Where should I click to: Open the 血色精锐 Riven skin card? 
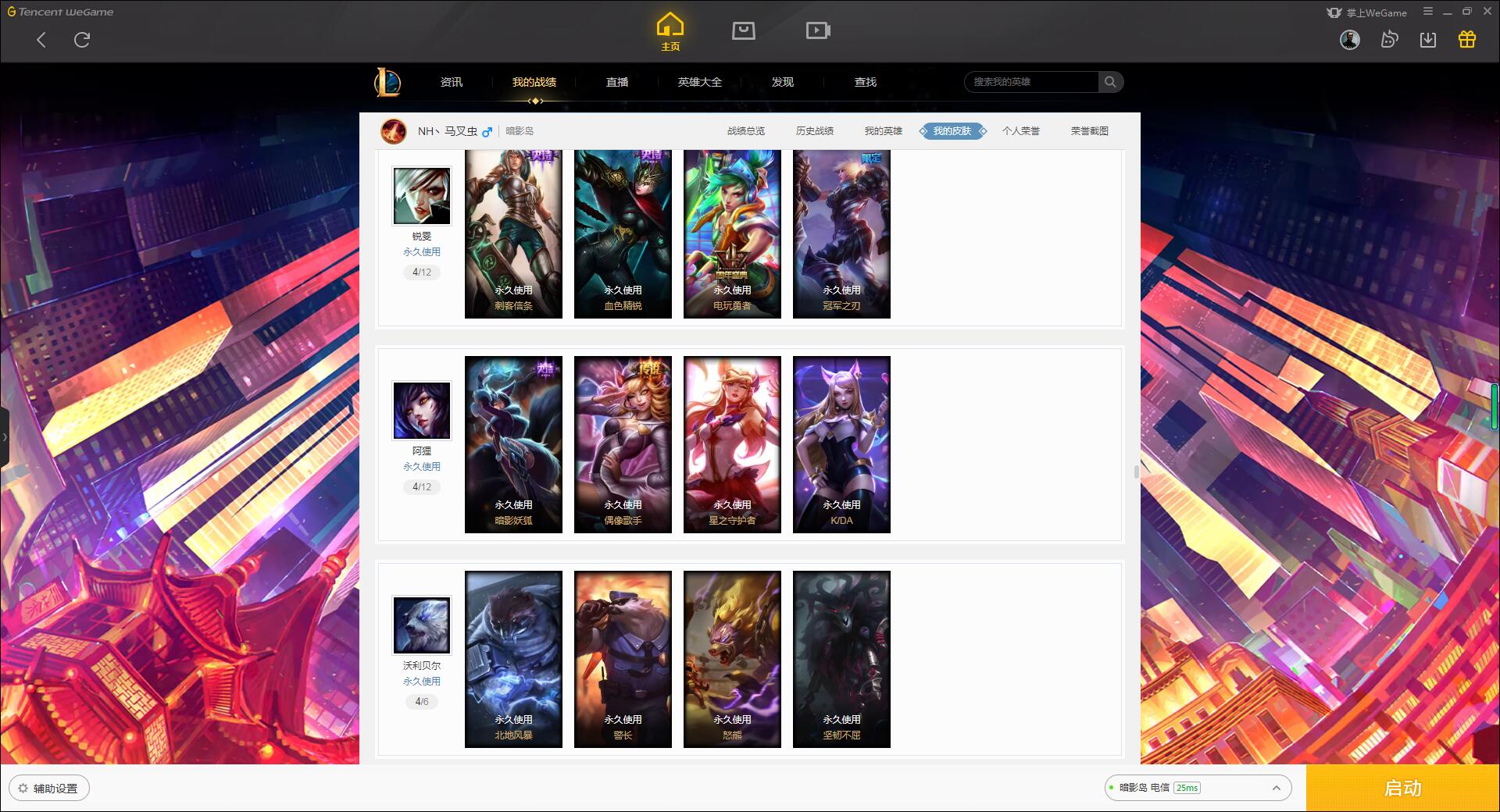pos(623,234)
